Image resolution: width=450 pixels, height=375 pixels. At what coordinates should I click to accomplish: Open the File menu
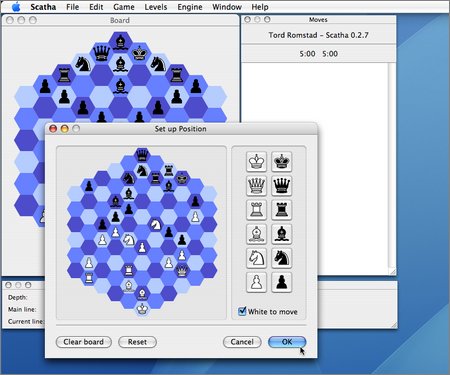tap(72, 7)
